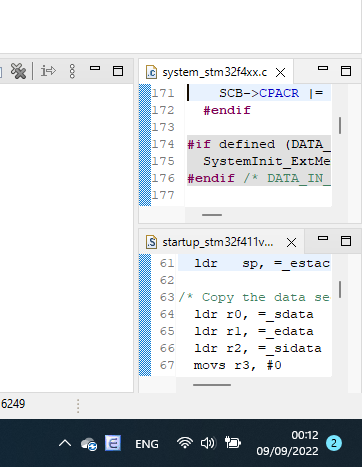Select the startup_stm32f411v... editor tab
Image resolution: width=362 pixels, height=467 pixels.
click(x=218, y=242)
